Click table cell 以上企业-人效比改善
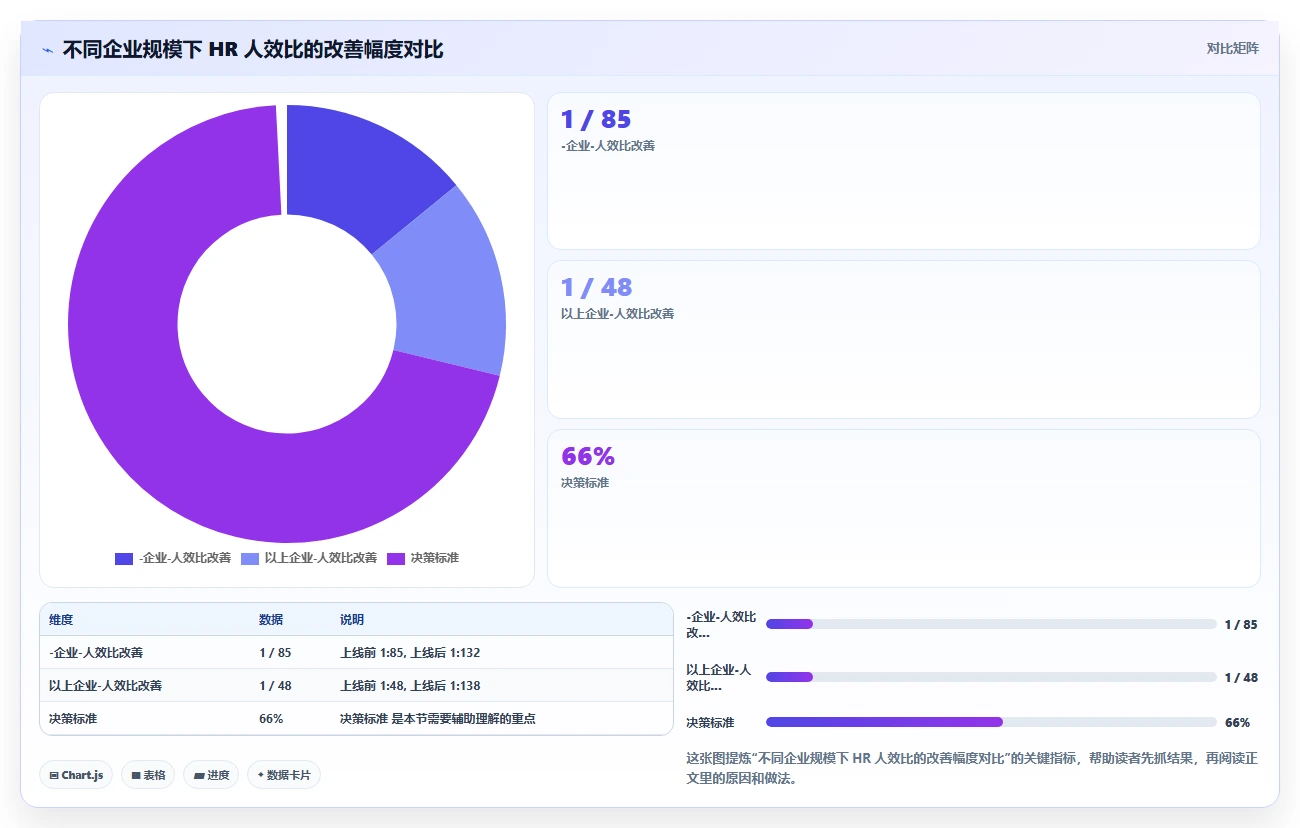The width and height of the screenshot is (1300, 828). (106, 686)
